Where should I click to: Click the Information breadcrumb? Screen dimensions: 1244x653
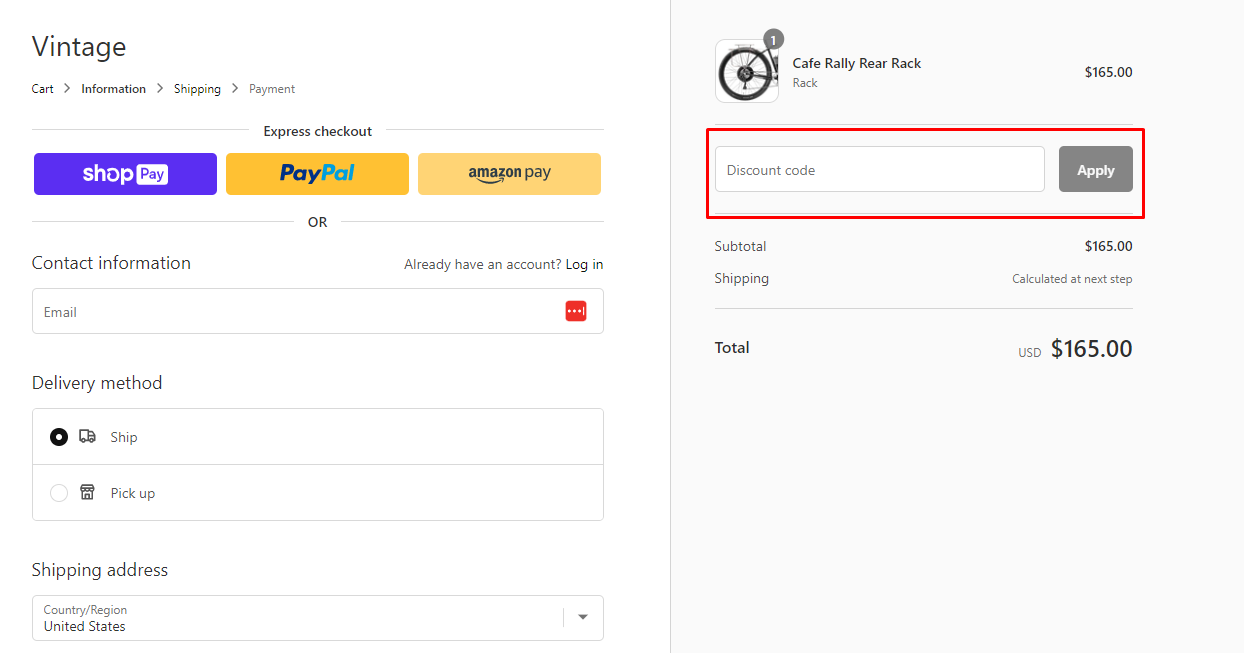click(113, 89)
